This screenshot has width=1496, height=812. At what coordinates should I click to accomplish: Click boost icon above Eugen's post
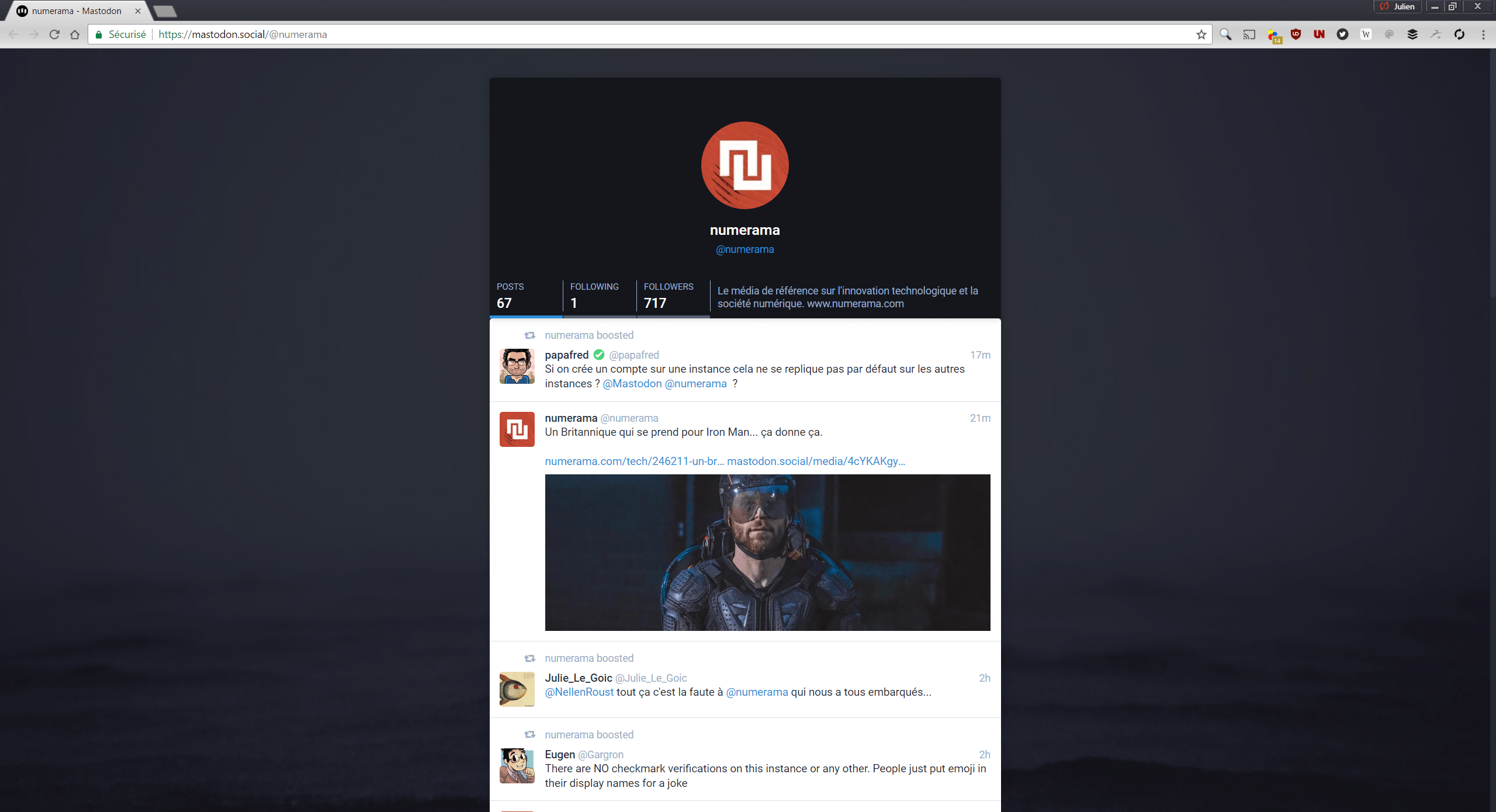click(529, 735)
